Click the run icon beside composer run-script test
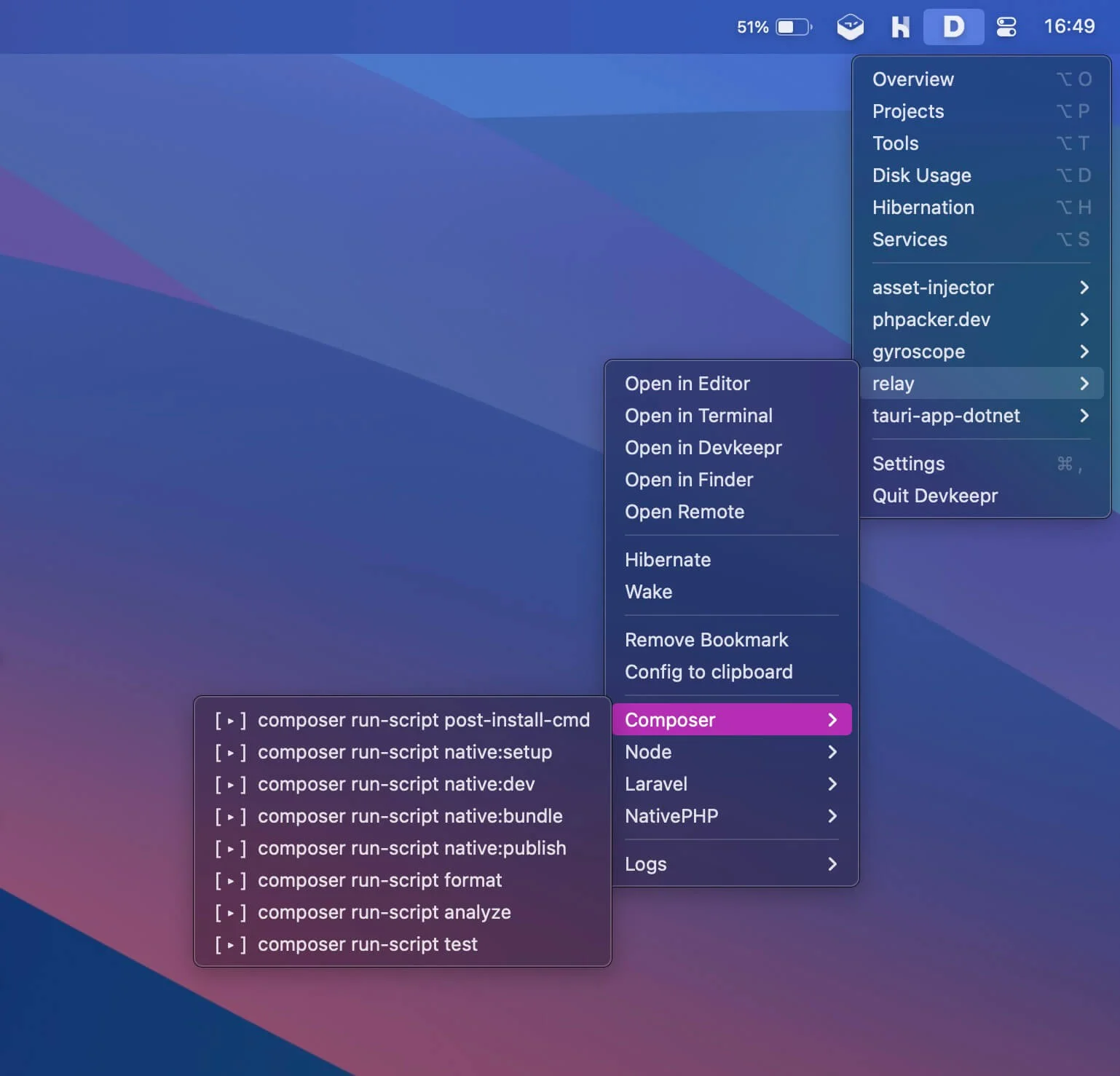Image resolution: width=1120 pixels, height=1076 pixels. (x=232, y=944)
